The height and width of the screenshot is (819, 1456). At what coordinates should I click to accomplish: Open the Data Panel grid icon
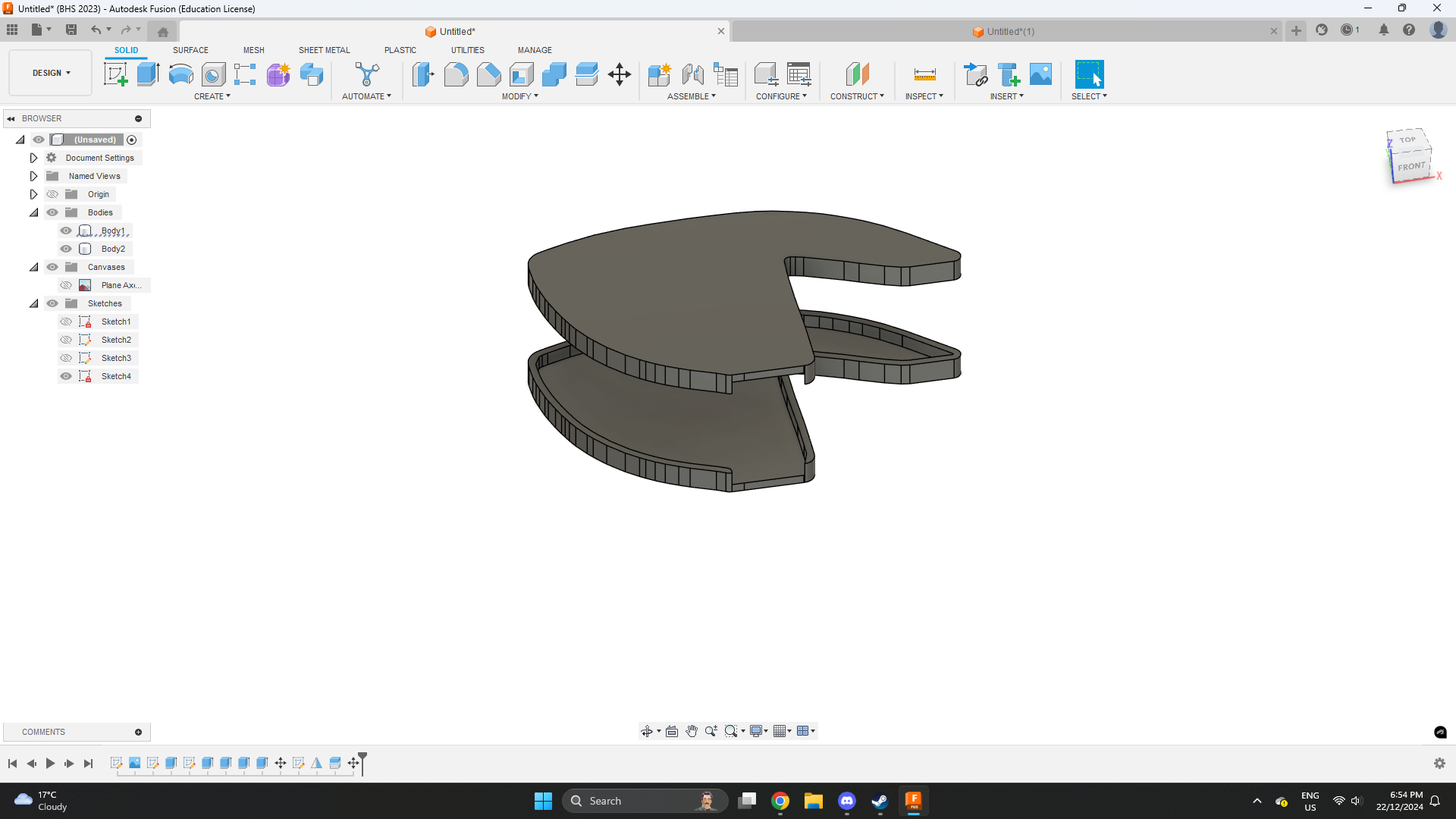(12, 30)
